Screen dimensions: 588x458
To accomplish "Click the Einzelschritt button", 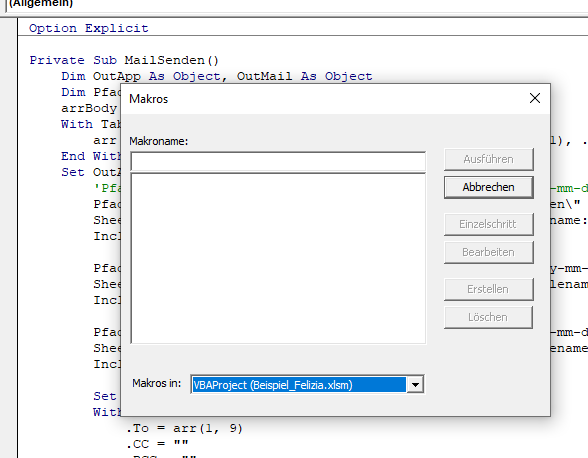I will [489, 224].
